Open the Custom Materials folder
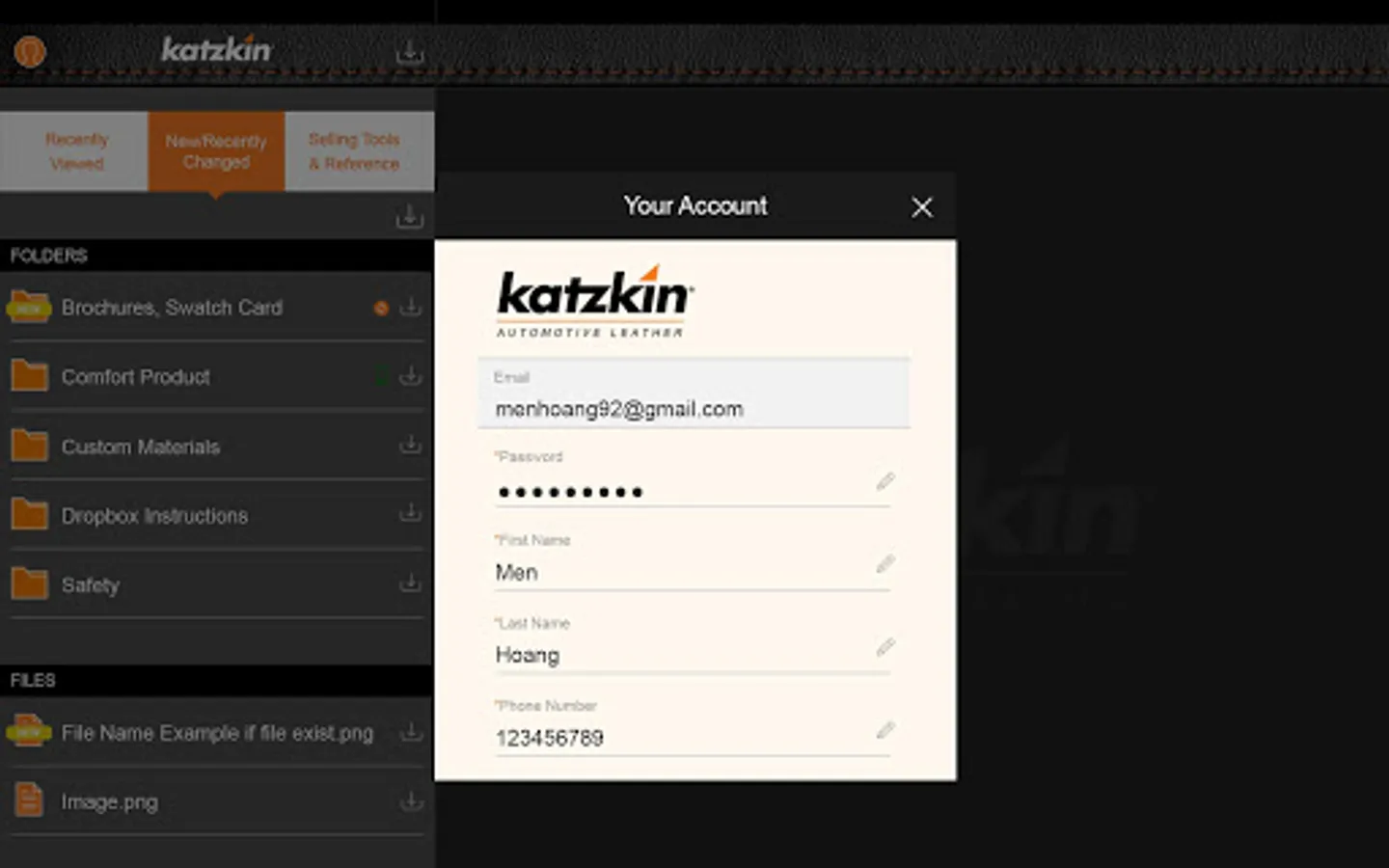The height and width of the screenshot is (868, 1389). pos(216,446)
